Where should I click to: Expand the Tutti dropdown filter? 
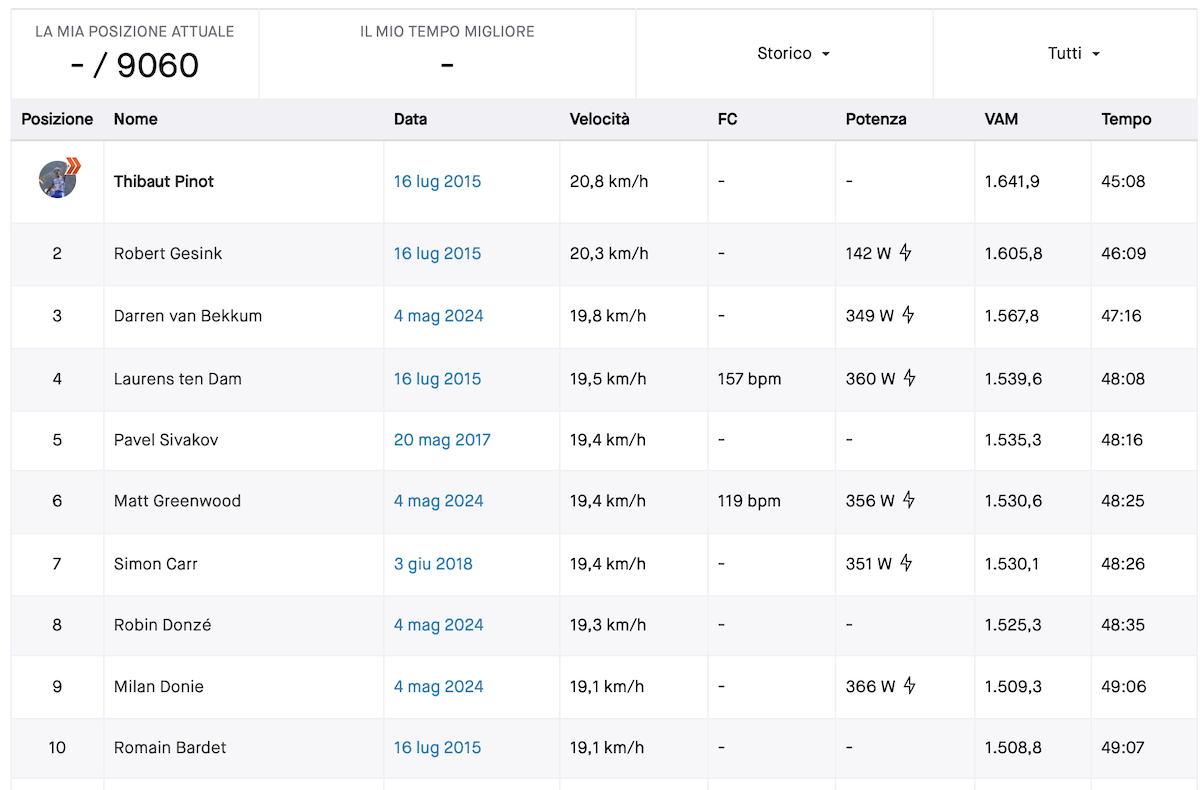[x=1074, y=54]
